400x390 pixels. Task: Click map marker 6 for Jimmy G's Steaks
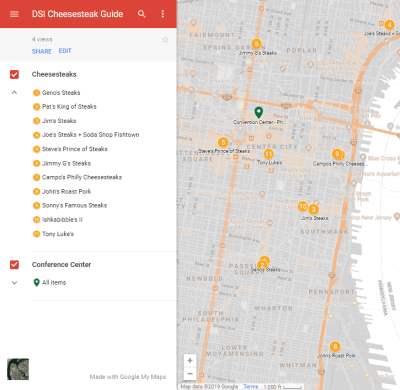tap(256, 44)
